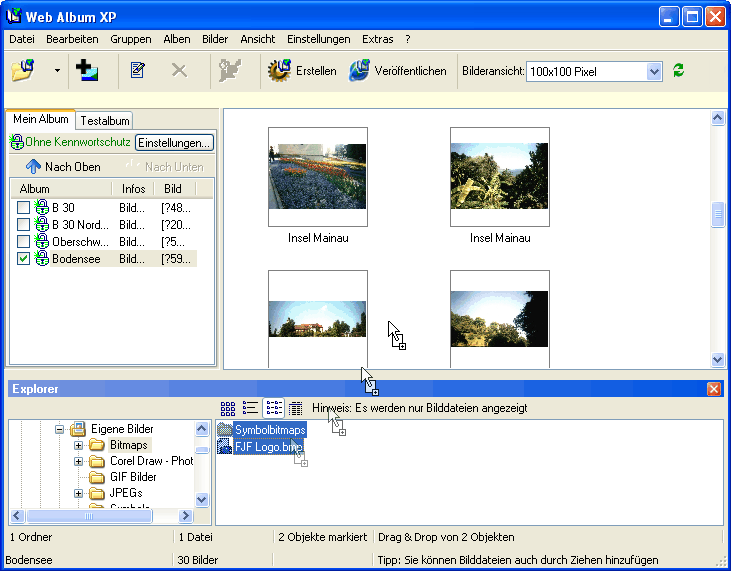The height and width of the screenshot is (571, 732).
Task: Close the Explorer panel
Action: click(714, 388)
